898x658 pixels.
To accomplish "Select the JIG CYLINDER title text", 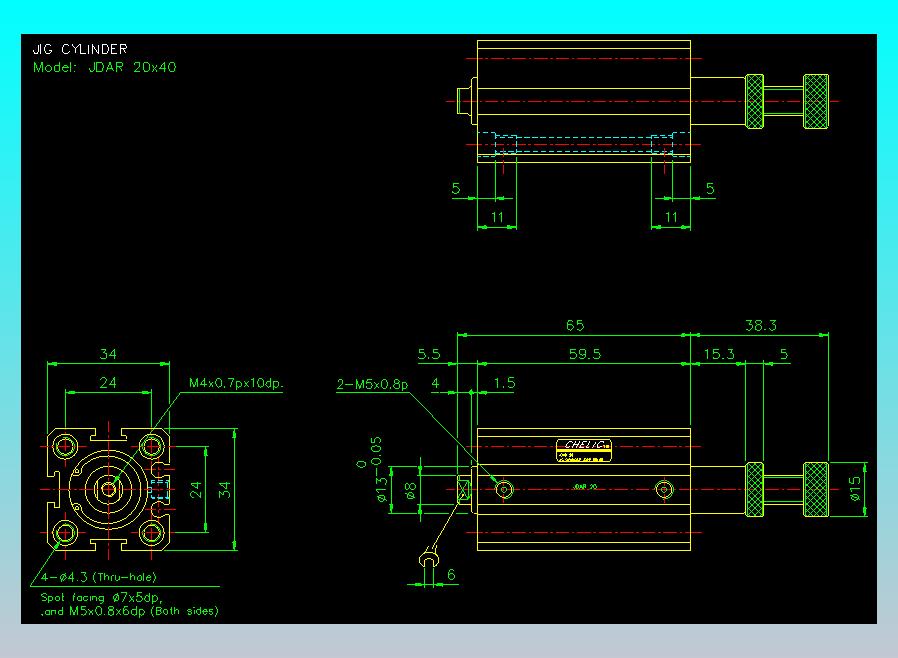I will pyautogui.click(x=80, y=49).
